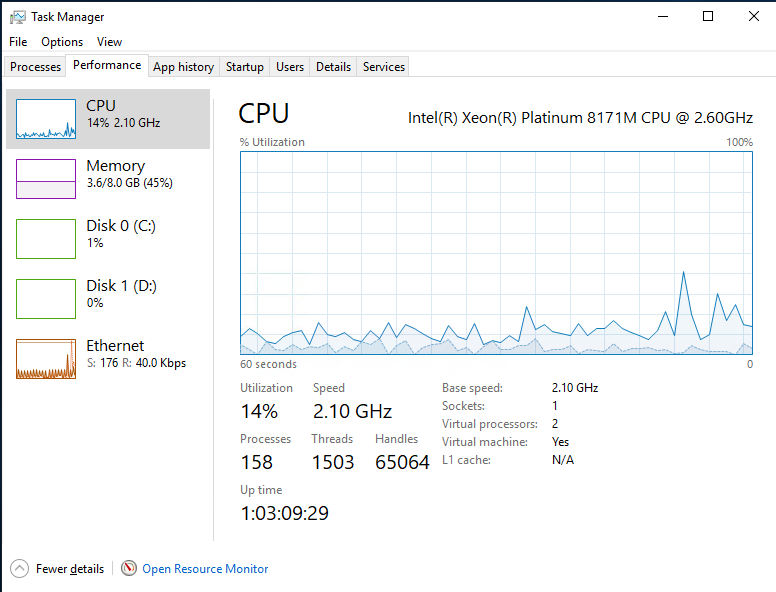Click the CPU utilization graph area

[x=496, y=253]
